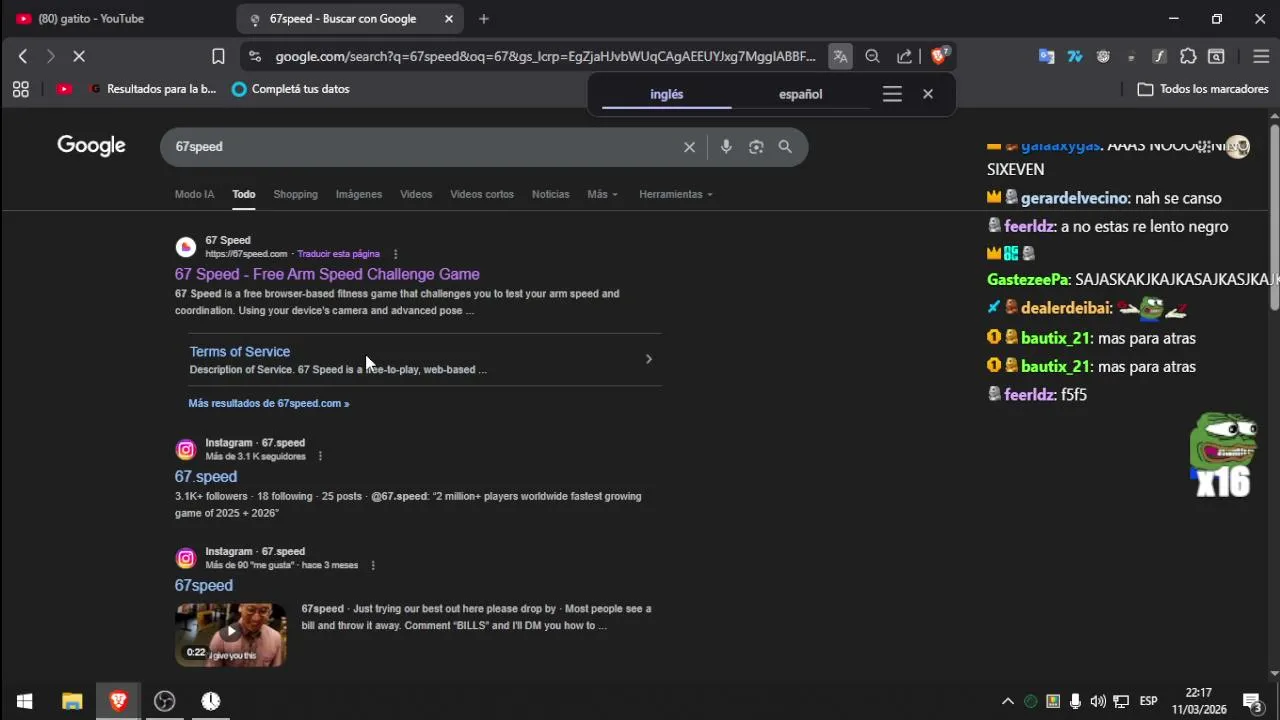Open 'Completá tus datos' bookmark
The image size is (1280, 720).
coord(291,89)
